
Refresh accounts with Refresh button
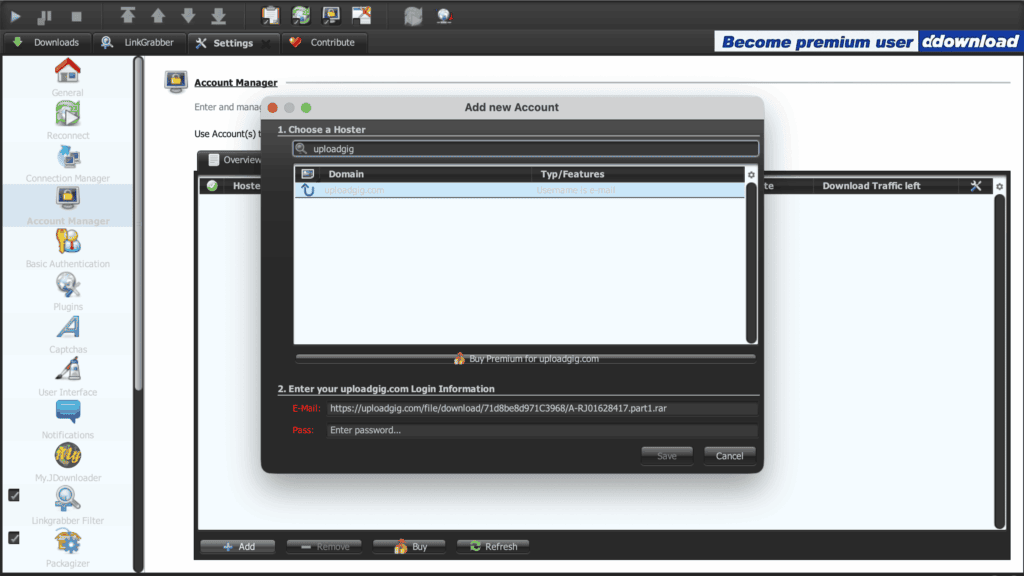click(493, 547)
